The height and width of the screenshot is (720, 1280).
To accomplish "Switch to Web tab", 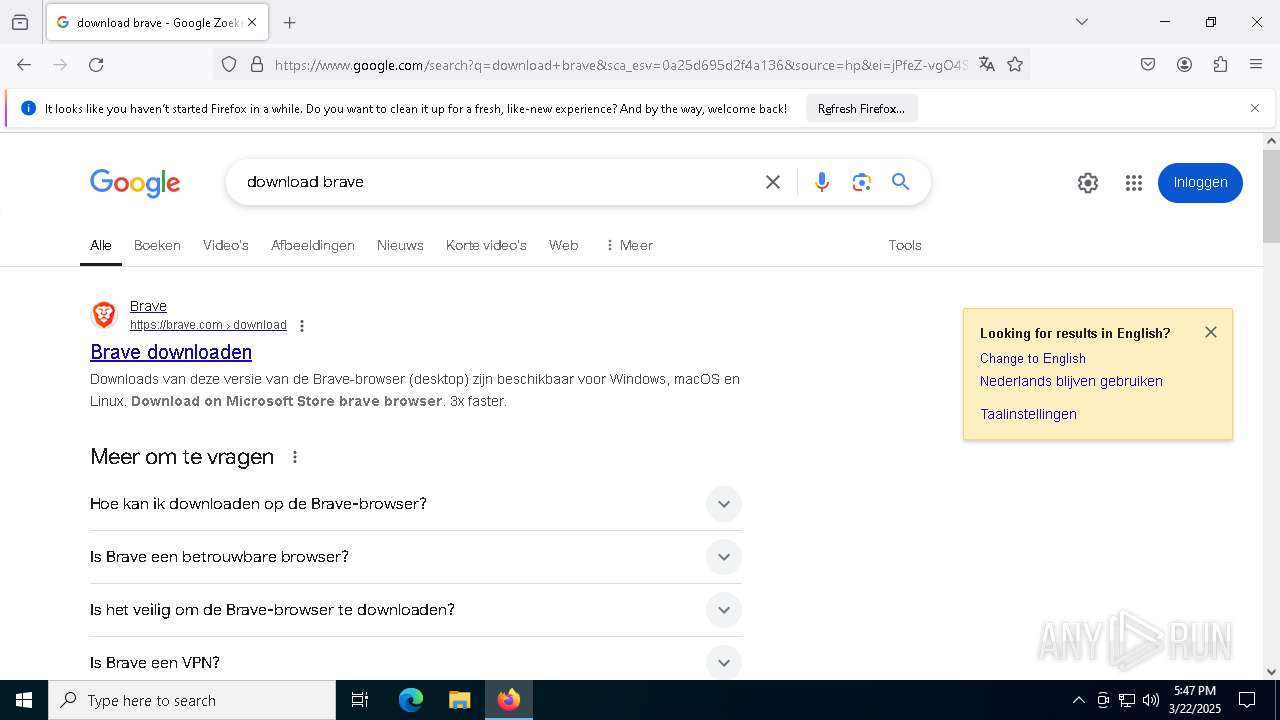I will 564,245.
